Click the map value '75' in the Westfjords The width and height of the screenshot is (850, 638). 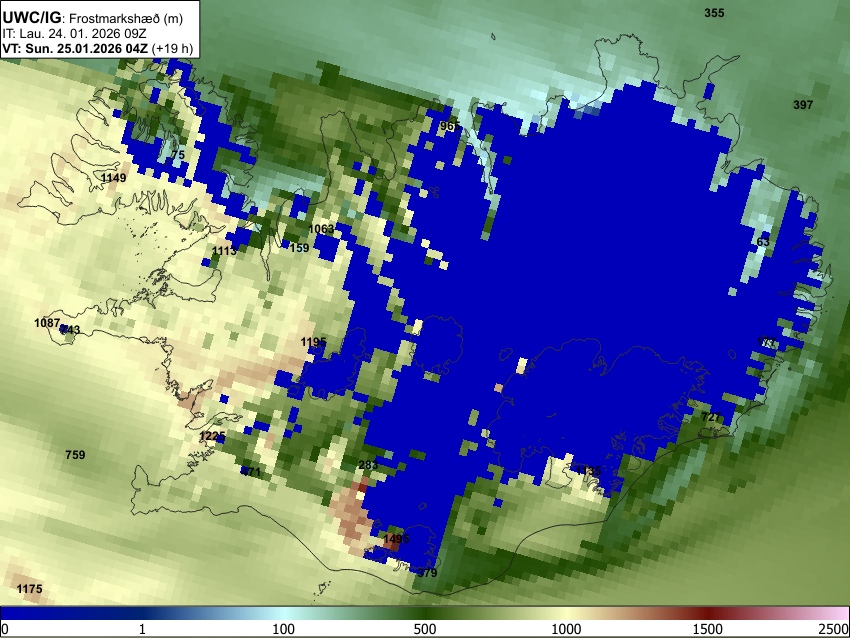(x=178, y=155)
